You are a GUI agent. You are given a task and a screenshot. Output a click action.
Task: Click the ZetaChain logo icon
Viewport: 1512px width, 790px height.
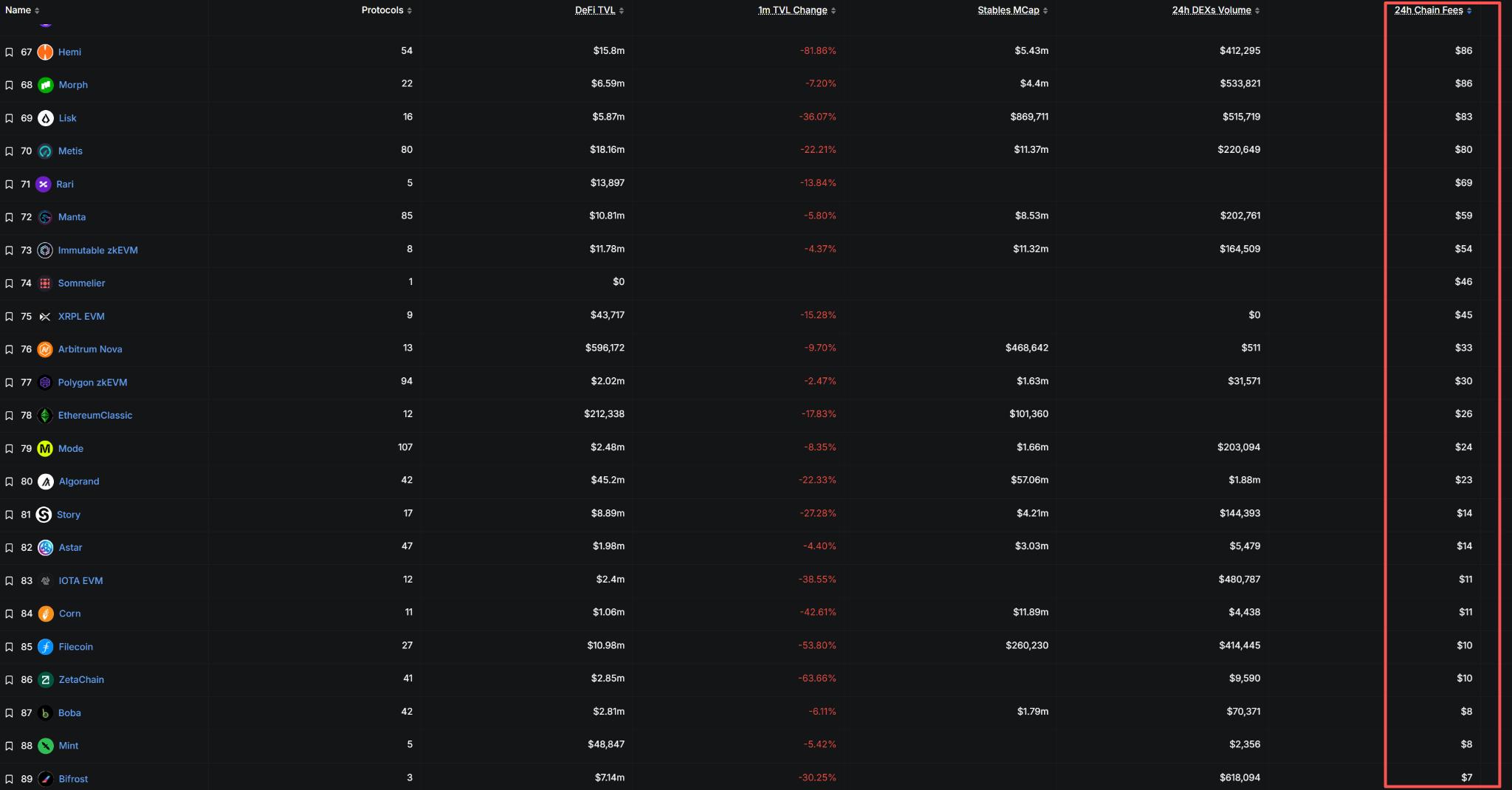45,680
